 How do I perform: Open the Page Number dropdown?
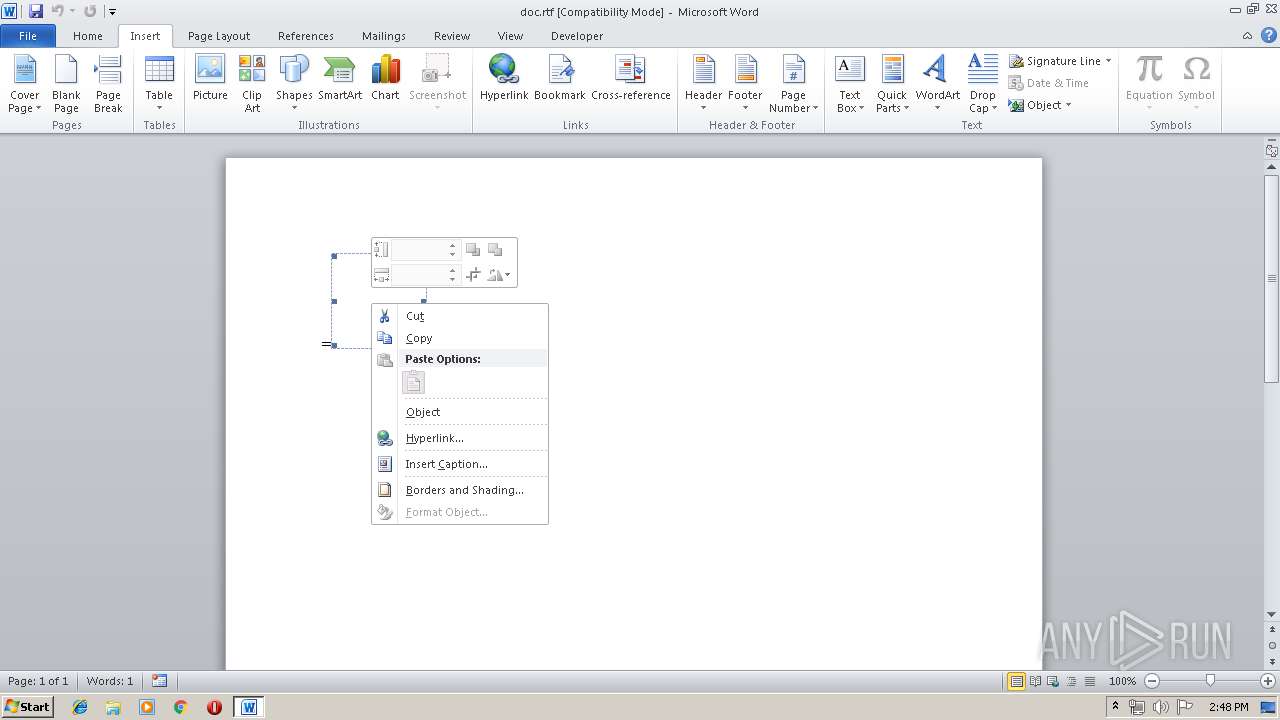coord(793,84)
